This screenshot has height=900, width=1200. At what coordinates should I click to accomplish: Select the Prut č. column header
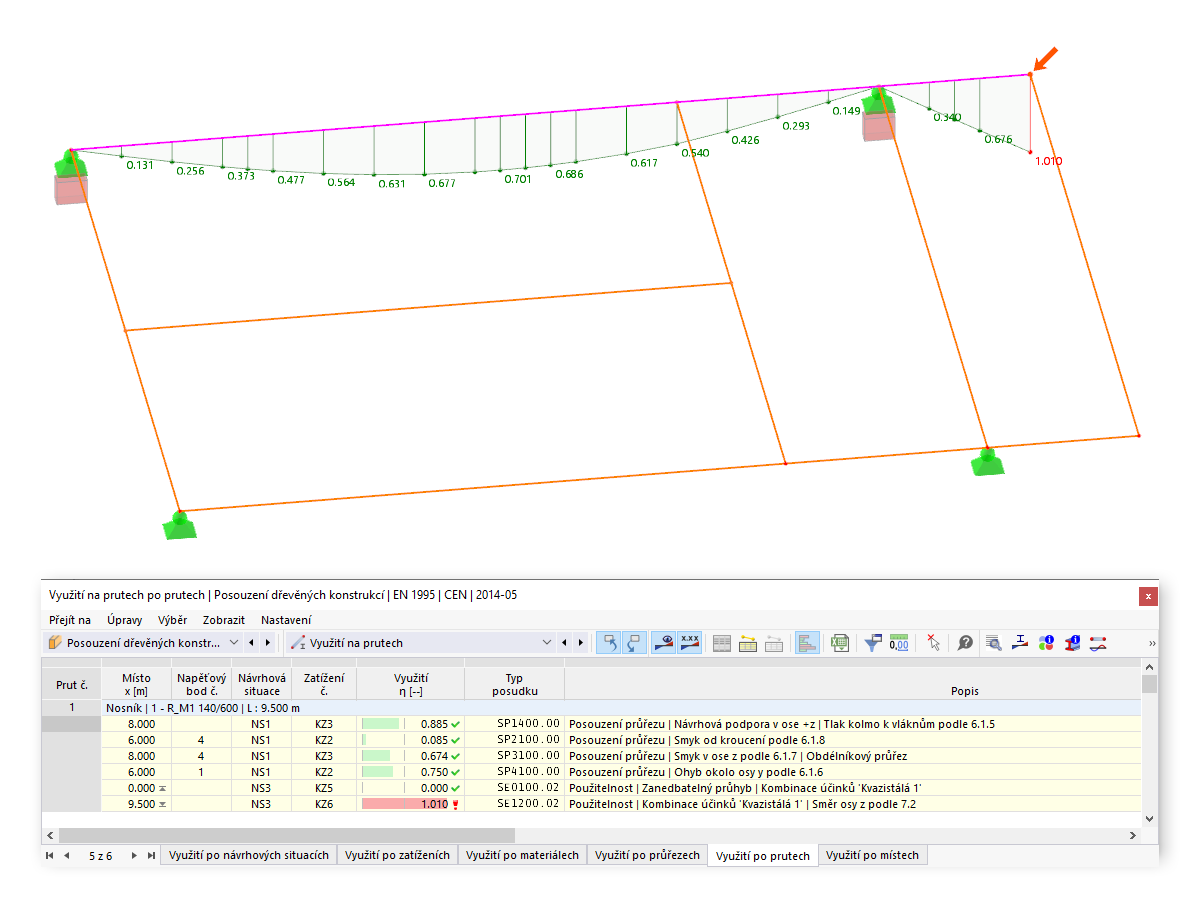[71, 684]
